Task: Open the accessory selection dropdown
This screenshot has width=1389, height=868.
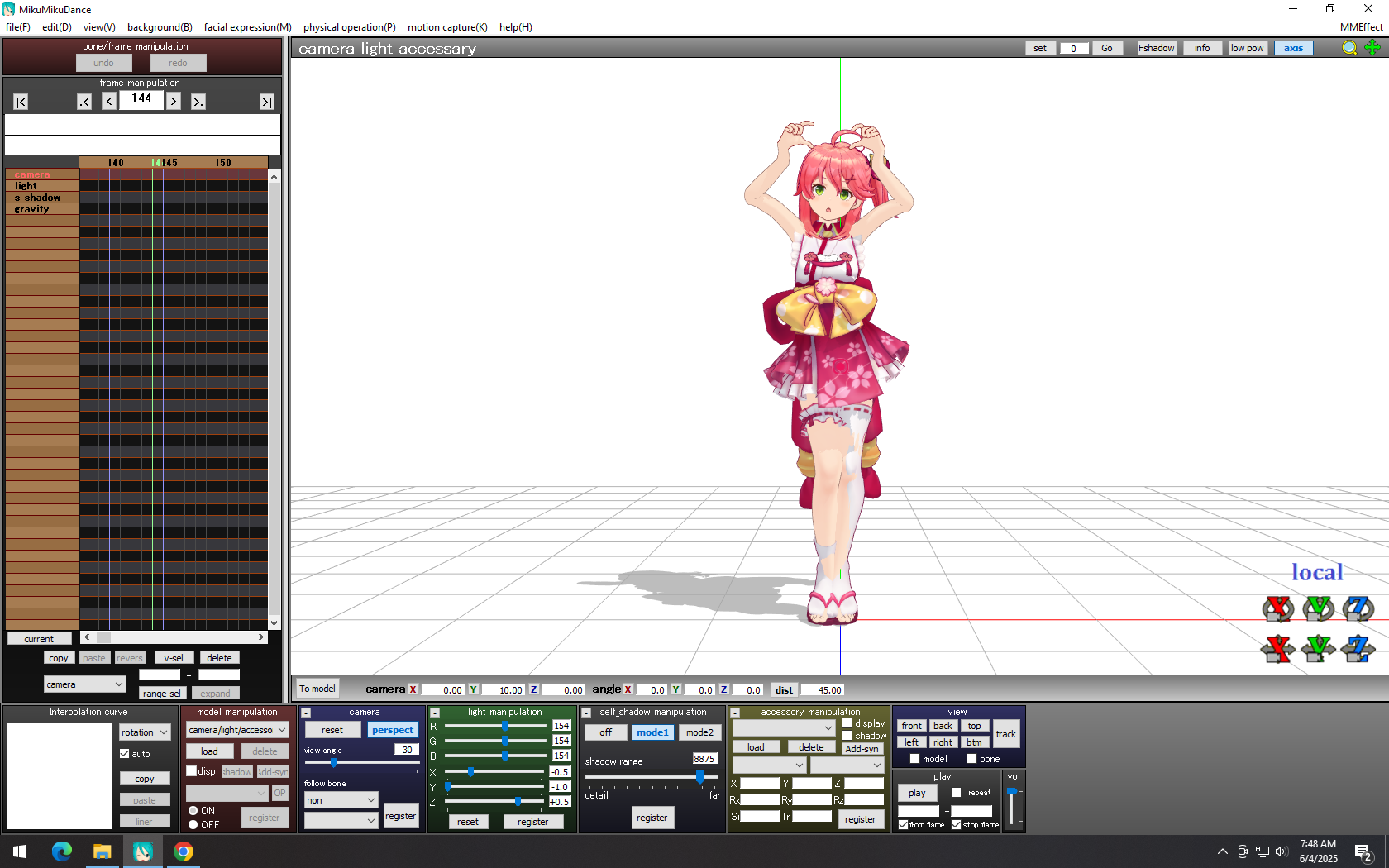Action: (784, 728)
